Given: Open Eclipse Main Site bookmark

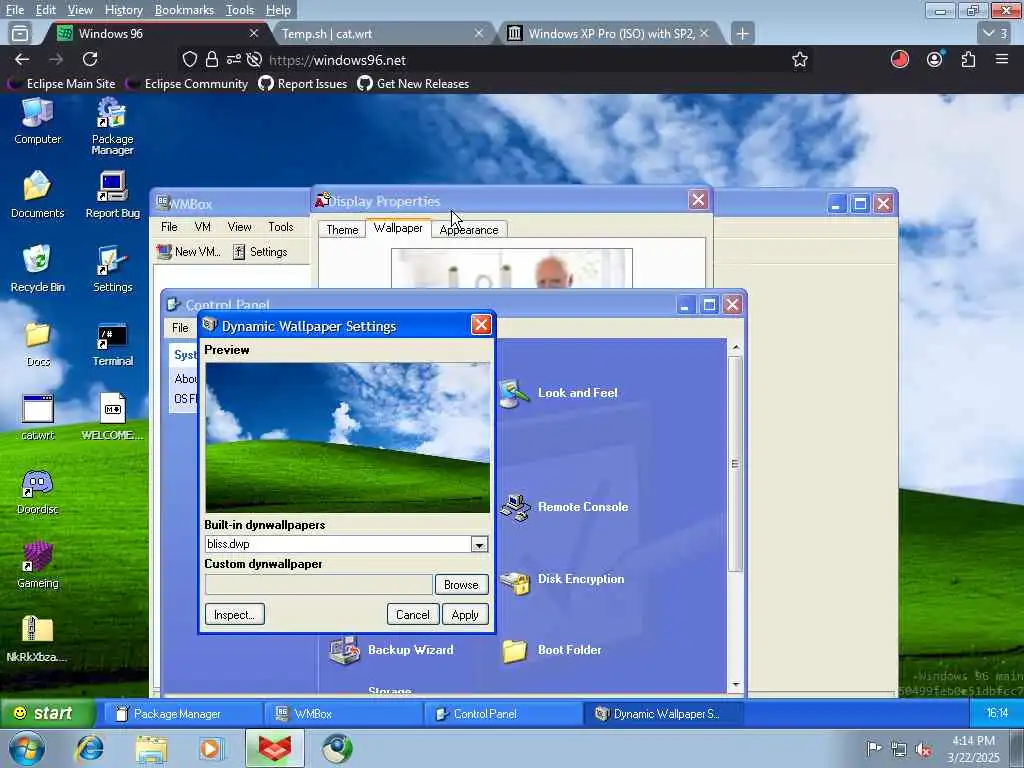Looking at the screenshot, I should [x=63, y=84].
